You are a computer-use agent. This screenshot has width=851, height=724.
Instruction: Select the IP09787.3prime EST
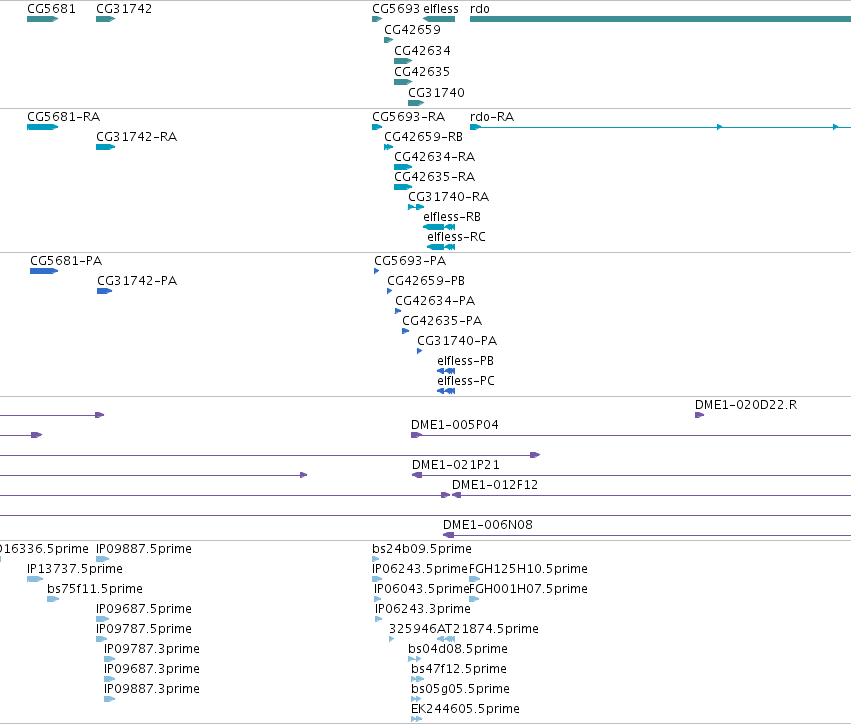click(110, 659)
